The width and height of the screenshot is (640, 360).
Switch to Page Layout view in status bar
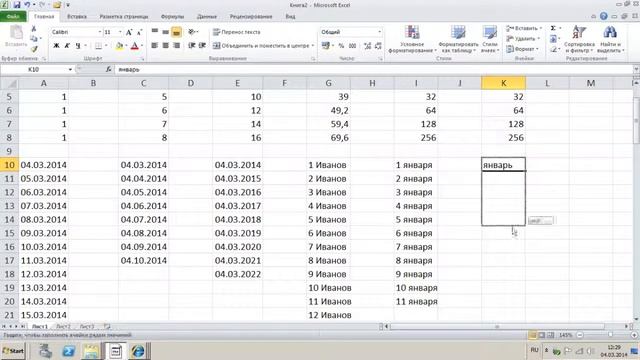point(542,335)
